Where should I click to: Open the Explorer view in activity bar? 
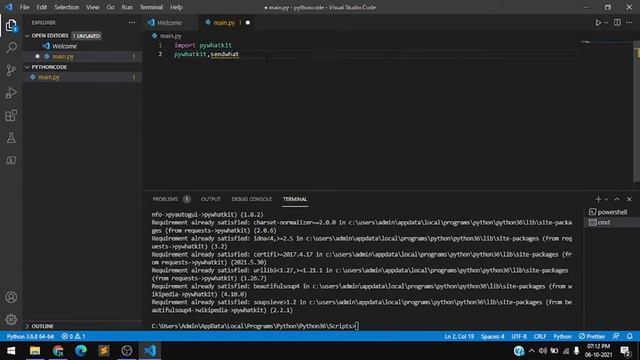pyautogui.click(x=11, y=25)
